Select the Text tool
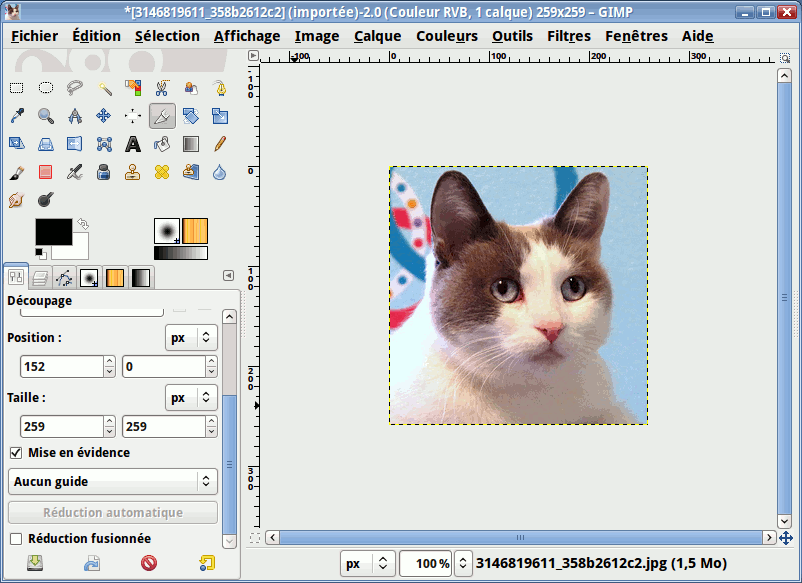The image size is (802, 583). 133,144
